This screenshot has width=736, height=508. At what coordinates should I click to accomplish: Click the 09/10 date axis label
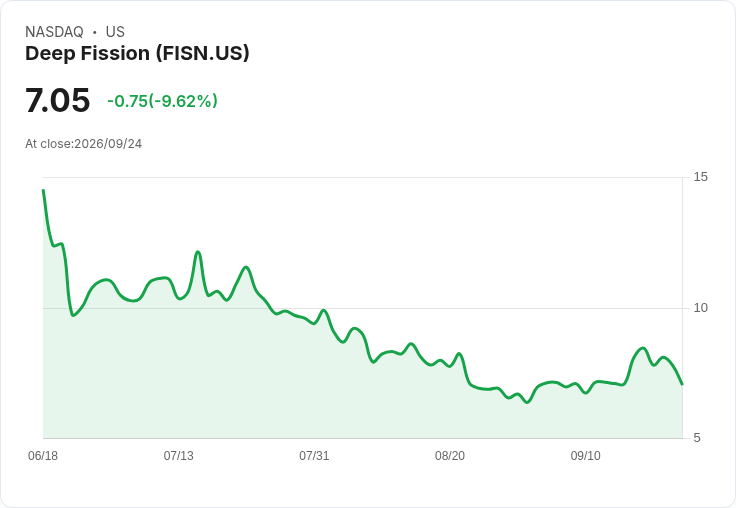[585, 456]
